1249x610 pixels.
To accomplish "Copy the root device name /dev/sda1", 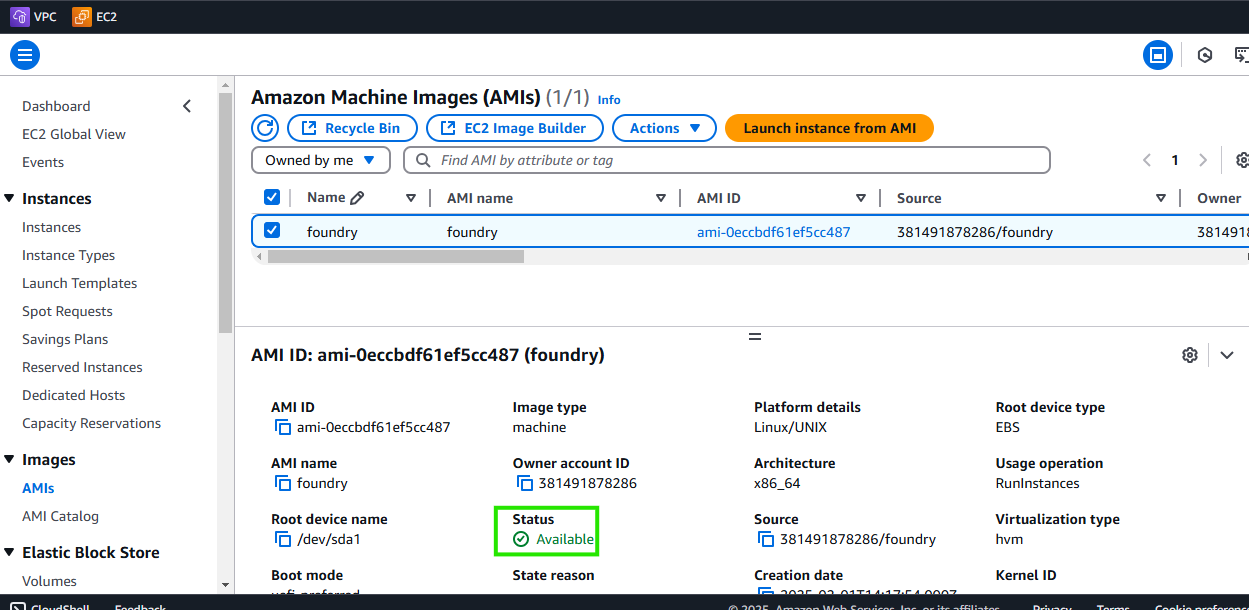I will [282, 540].
